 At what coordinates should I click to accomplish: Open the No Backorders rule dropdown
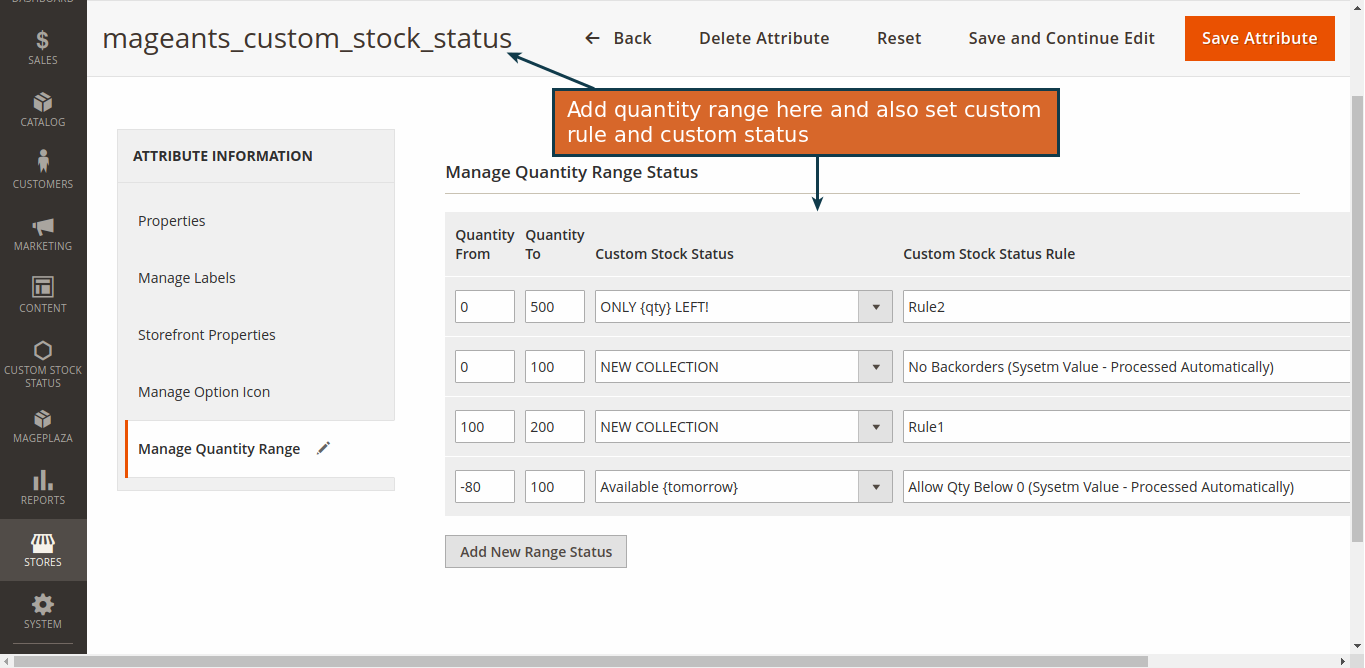1126,367
